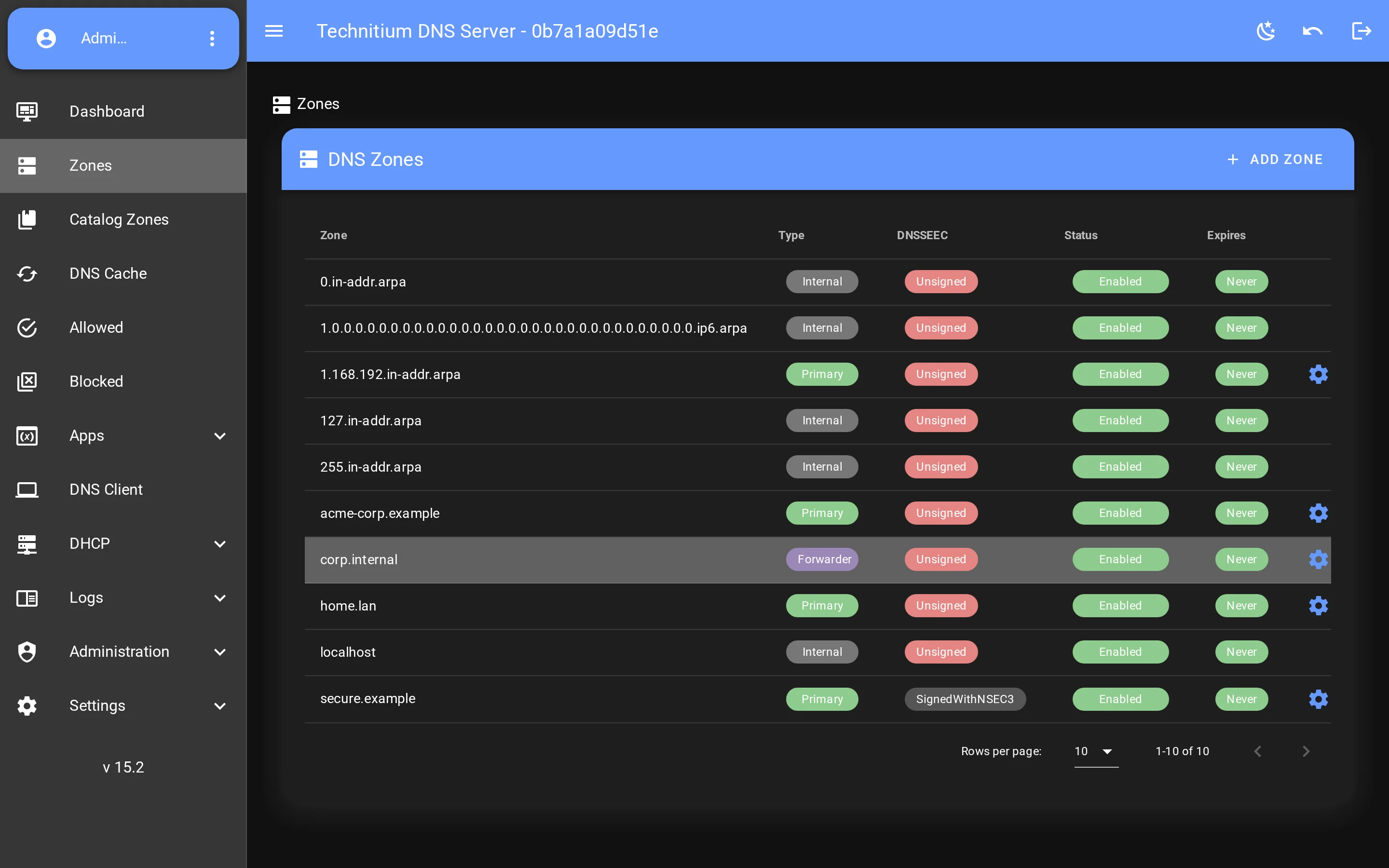Image resolution: width=1389 pixels, height=868 pixels.
Task: Open settings gear for acme-corp.example zone
Action: click(1319, 513)
